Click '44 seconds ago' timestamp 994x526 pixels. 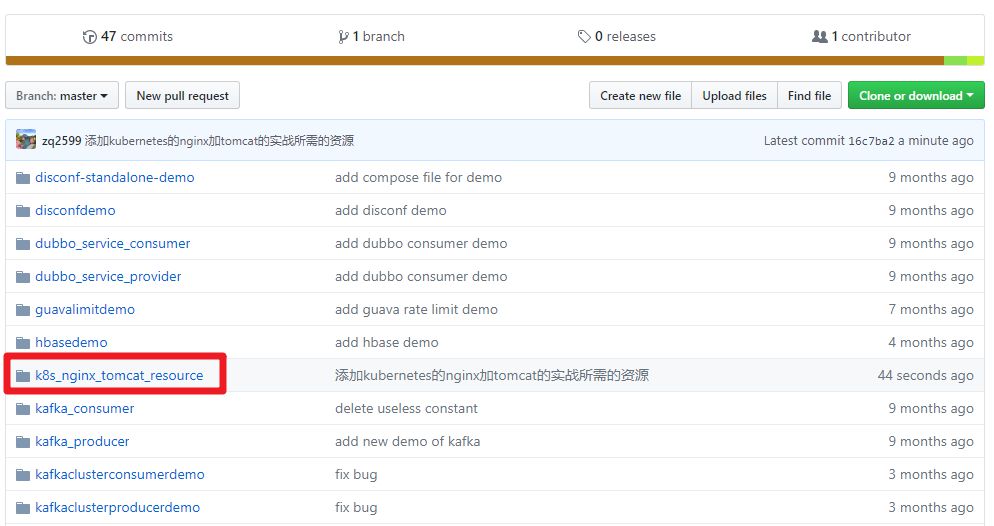click(x=926, y=375)
